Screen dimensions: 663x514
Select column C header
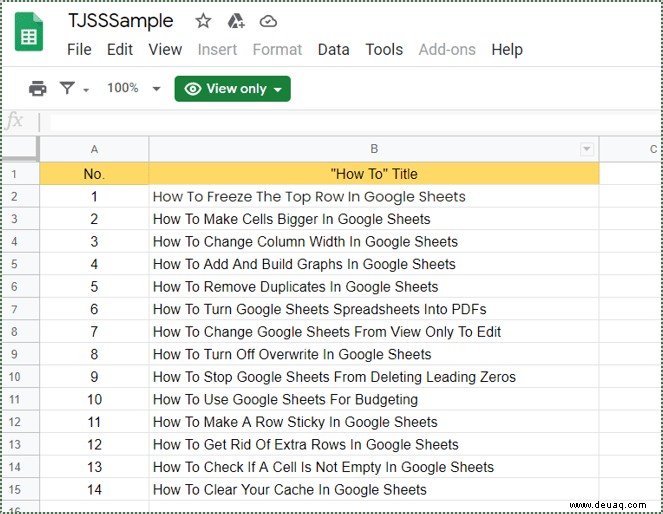[x=630, y=149]
